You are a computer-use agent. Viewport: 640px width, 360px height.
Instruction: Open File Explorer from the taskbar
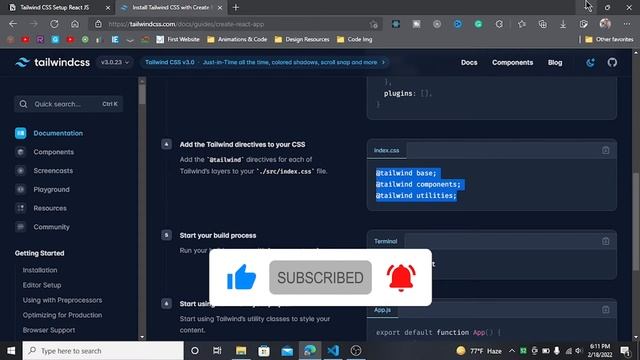[241, 351]
